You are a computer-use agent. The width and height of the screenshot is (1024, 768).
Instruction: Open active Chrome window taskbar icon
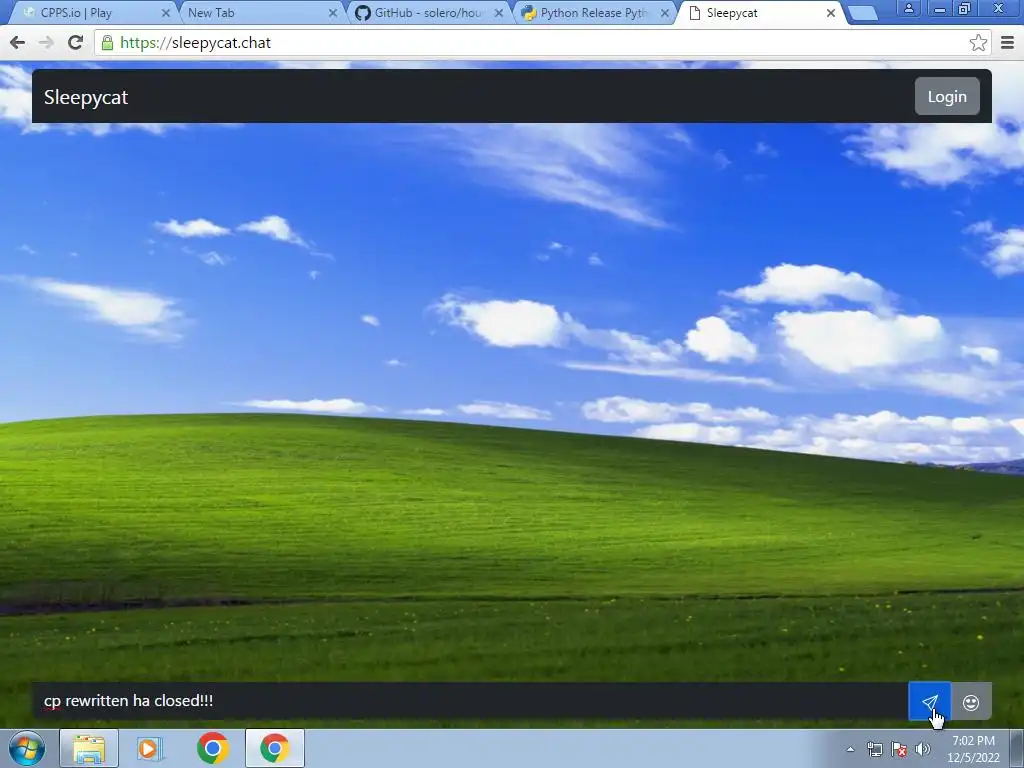point(275,748)
